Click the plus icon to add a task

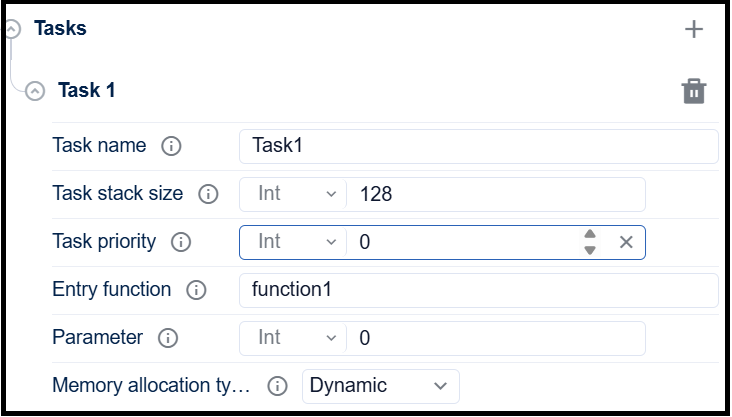click(x=693, y=30)
